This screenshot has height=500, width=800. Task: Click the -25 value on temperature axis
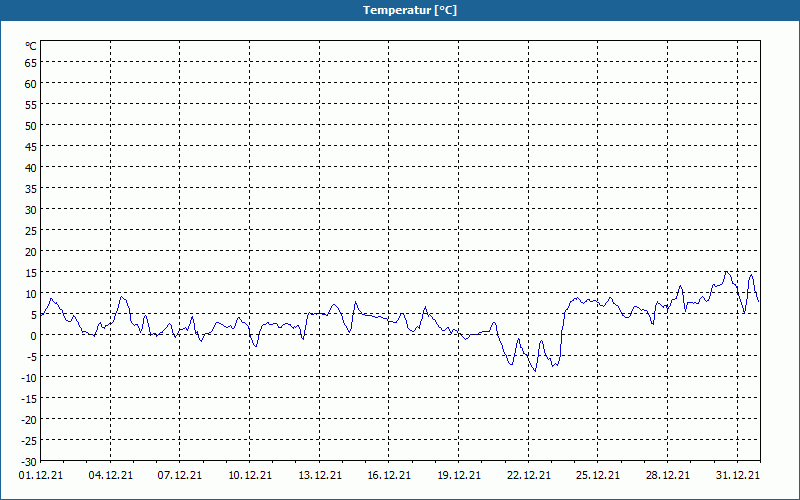click(x=29, y=441)
